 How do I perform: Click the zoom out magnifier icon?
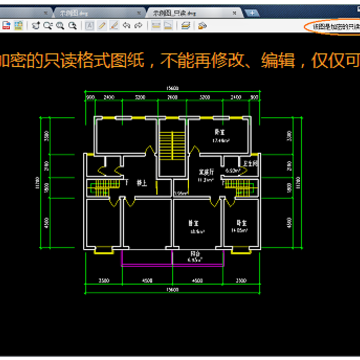(72, 25)
